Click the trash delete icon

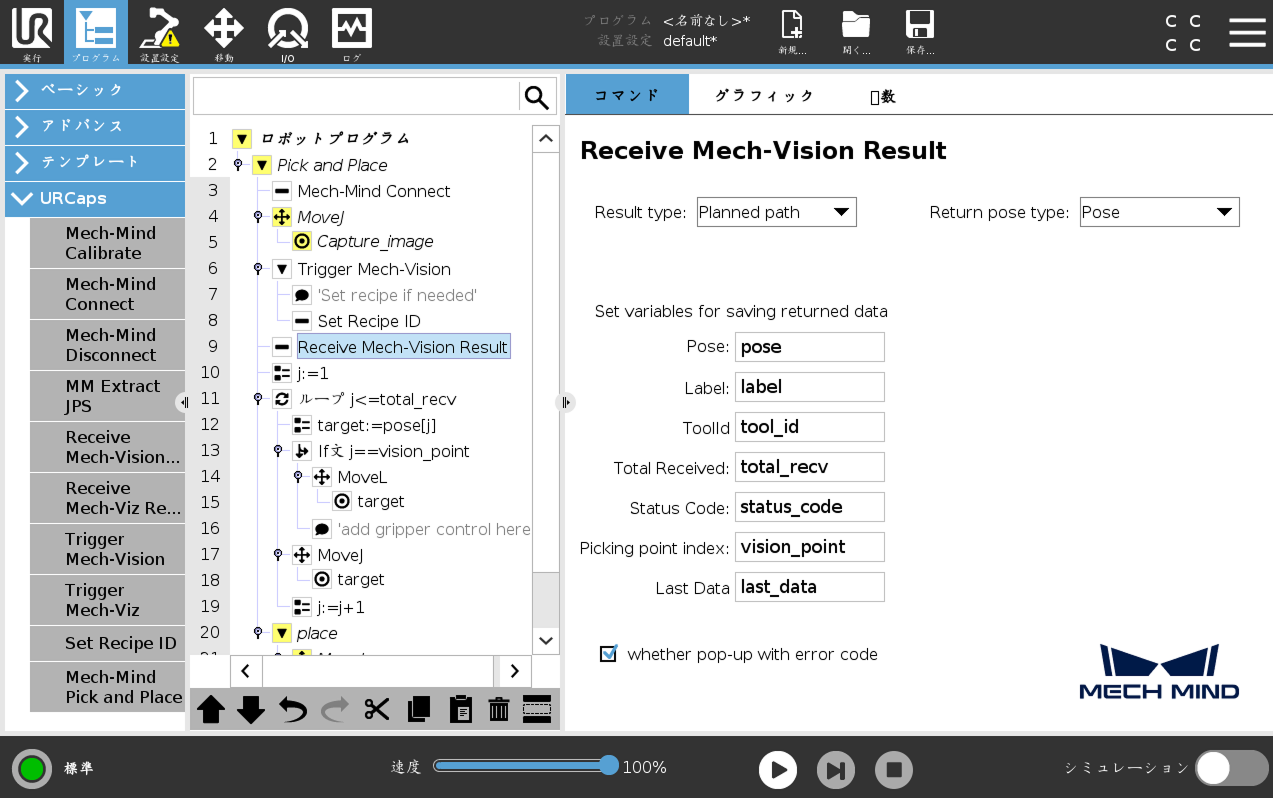[x=498, y=710]
